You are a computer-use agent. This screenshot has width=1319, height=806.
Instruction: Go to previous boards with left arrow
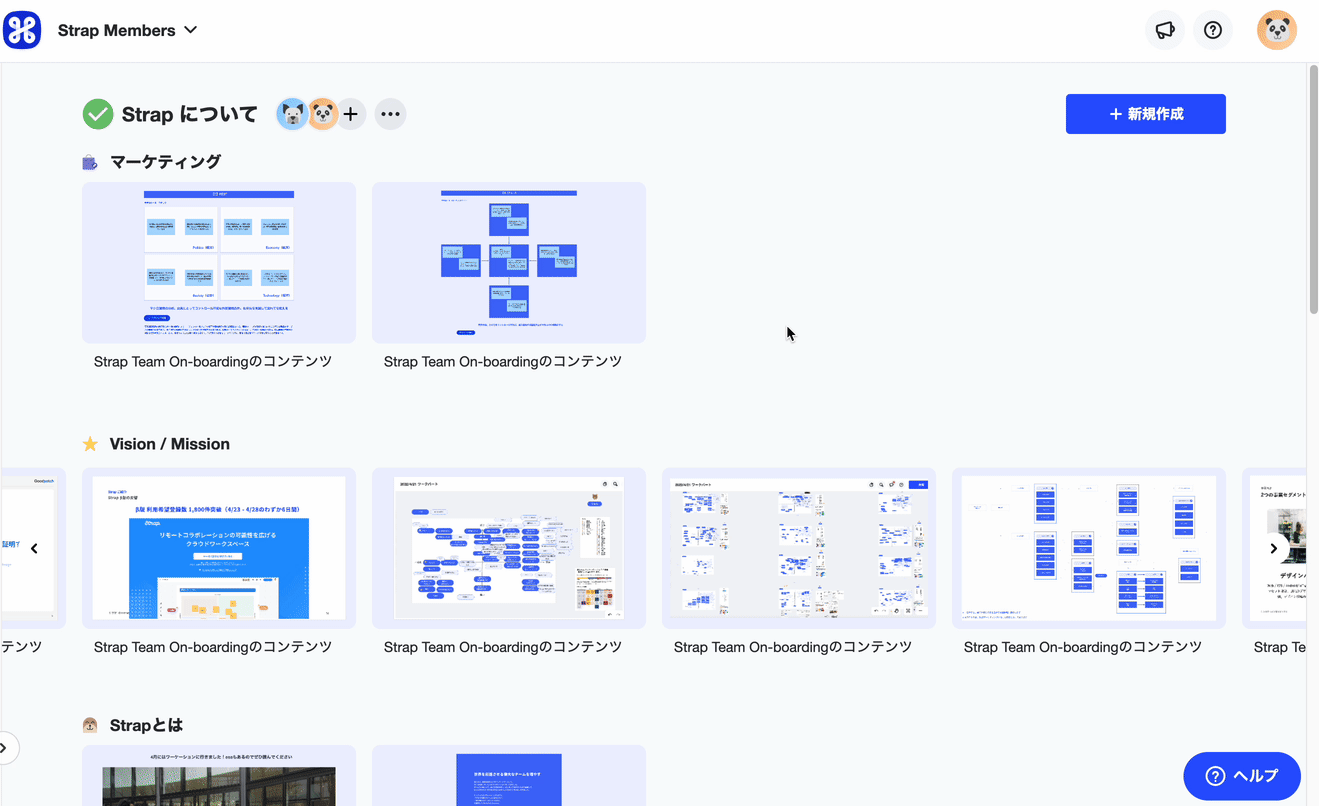[x=34, y=548]
